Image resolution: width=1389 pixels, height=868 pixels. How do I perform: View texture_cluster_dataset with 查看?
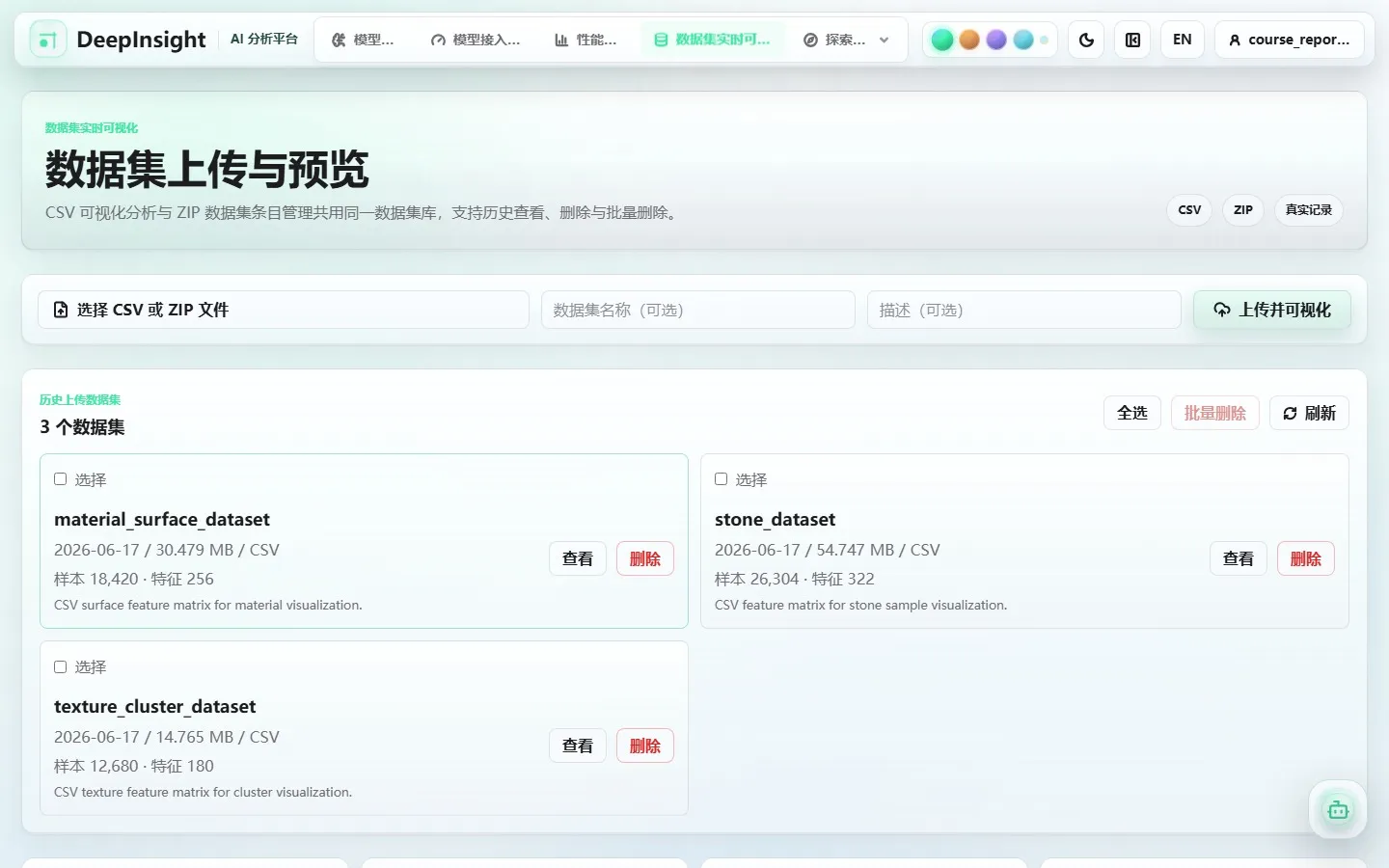(578, 746)
